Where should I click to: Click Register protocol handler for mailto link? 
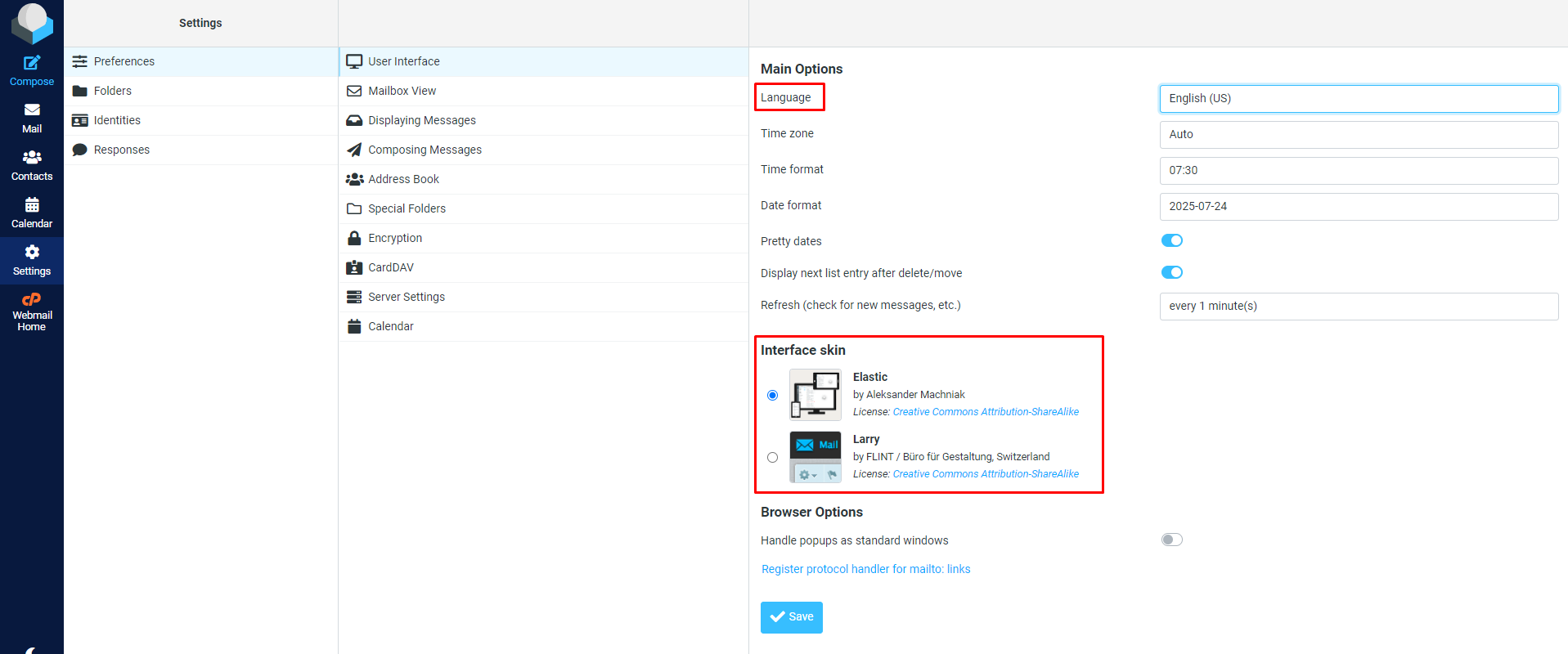[x=865, y=569]
